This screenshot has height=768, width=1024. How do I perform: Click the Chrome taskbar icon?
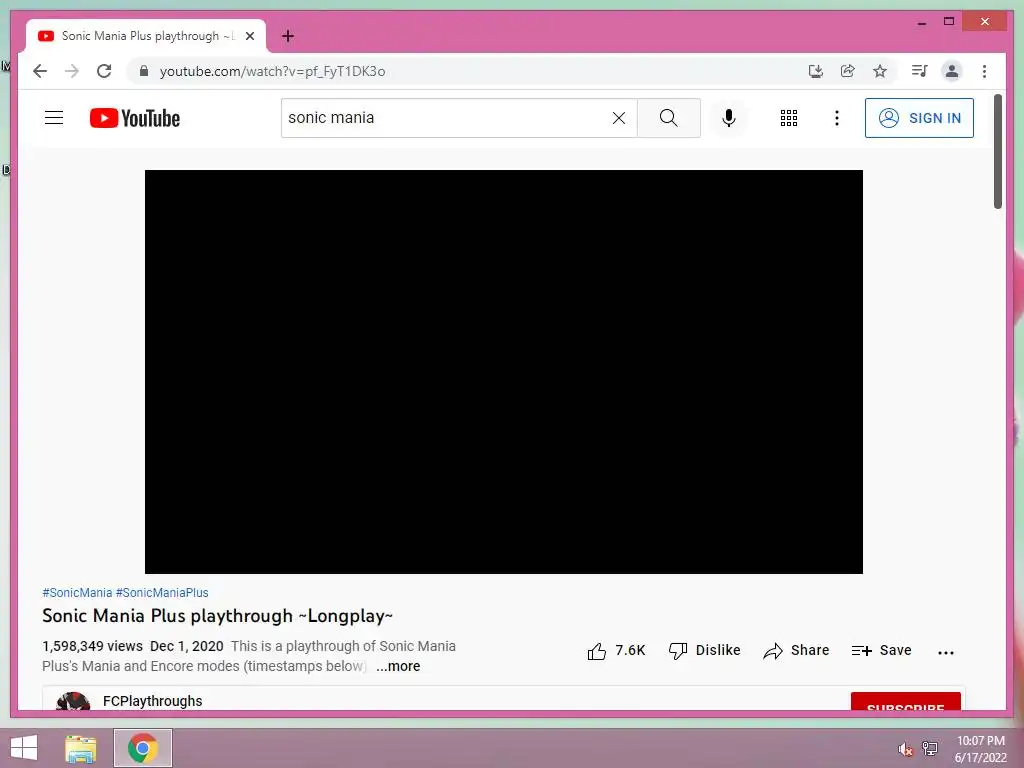pyautogui.click(x=142, y=748)
